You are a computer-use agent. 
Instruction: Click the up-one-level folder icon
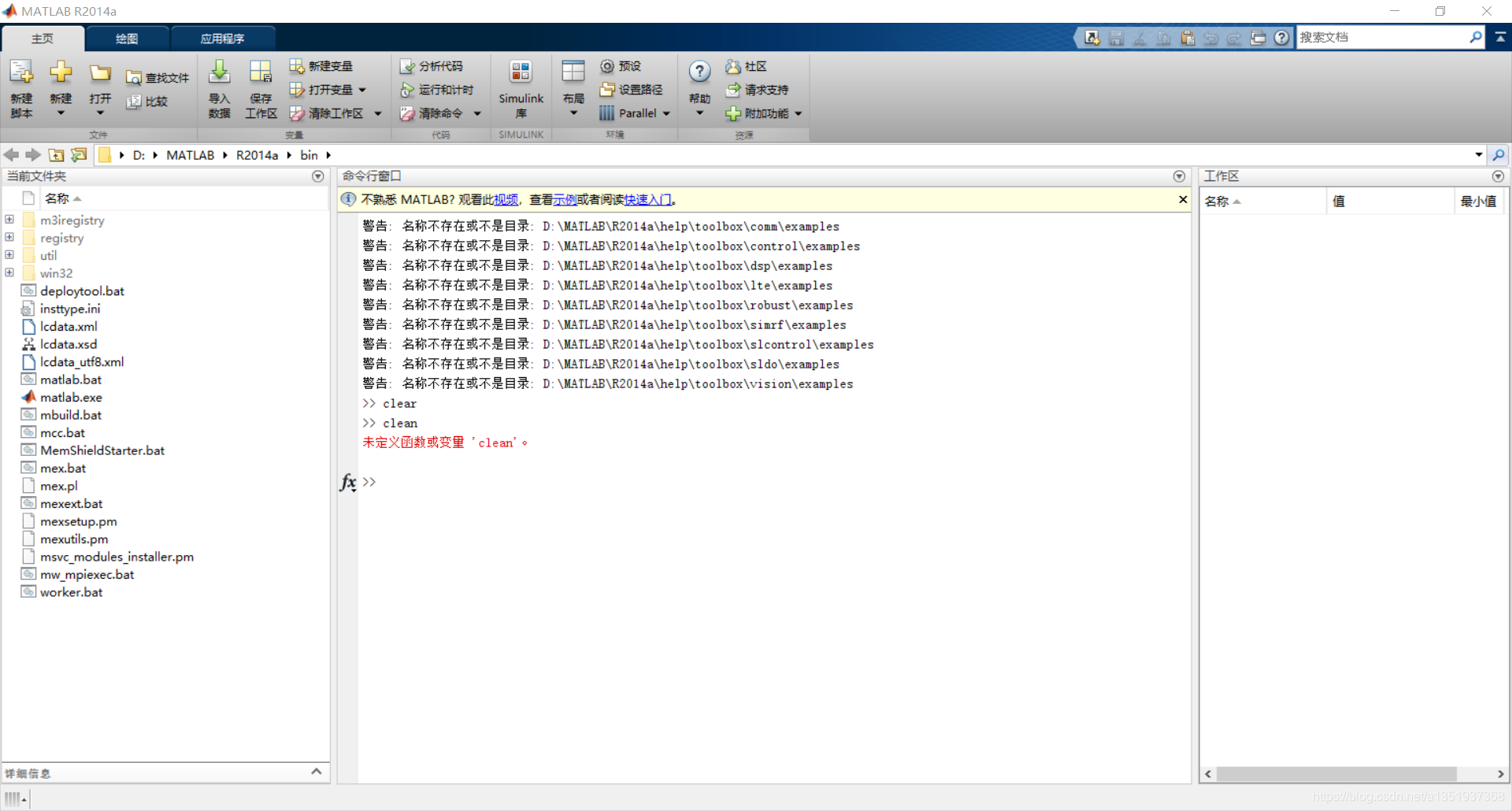click(x=56, y=155)
